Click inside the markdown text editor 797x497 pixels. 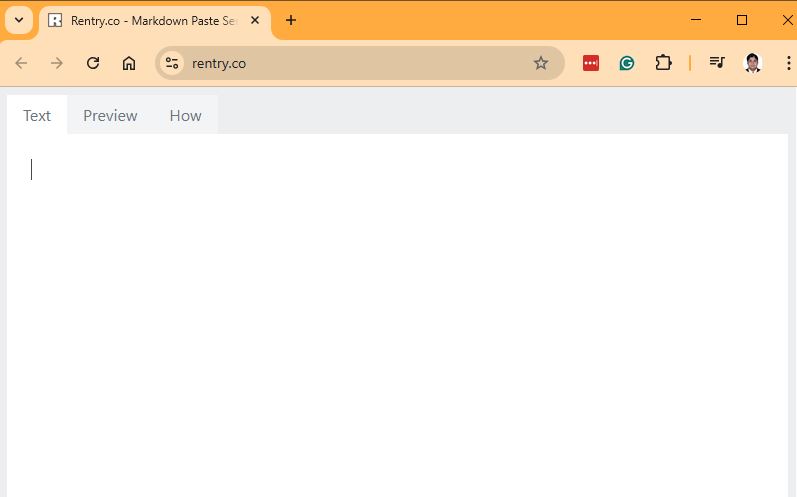tap(397, 315)
